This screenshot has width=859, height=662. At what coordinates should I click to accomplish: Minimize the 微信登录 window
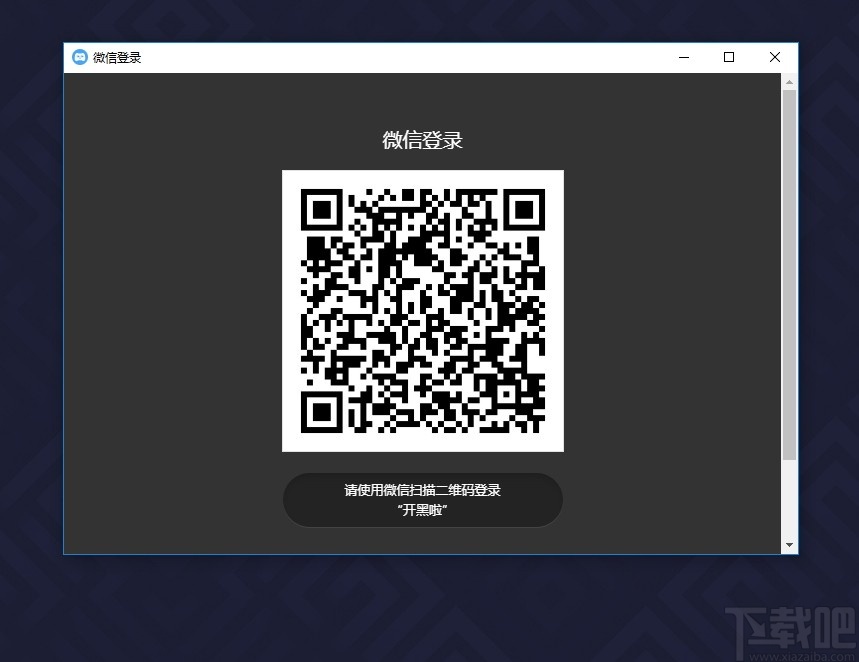pos(683,57)
